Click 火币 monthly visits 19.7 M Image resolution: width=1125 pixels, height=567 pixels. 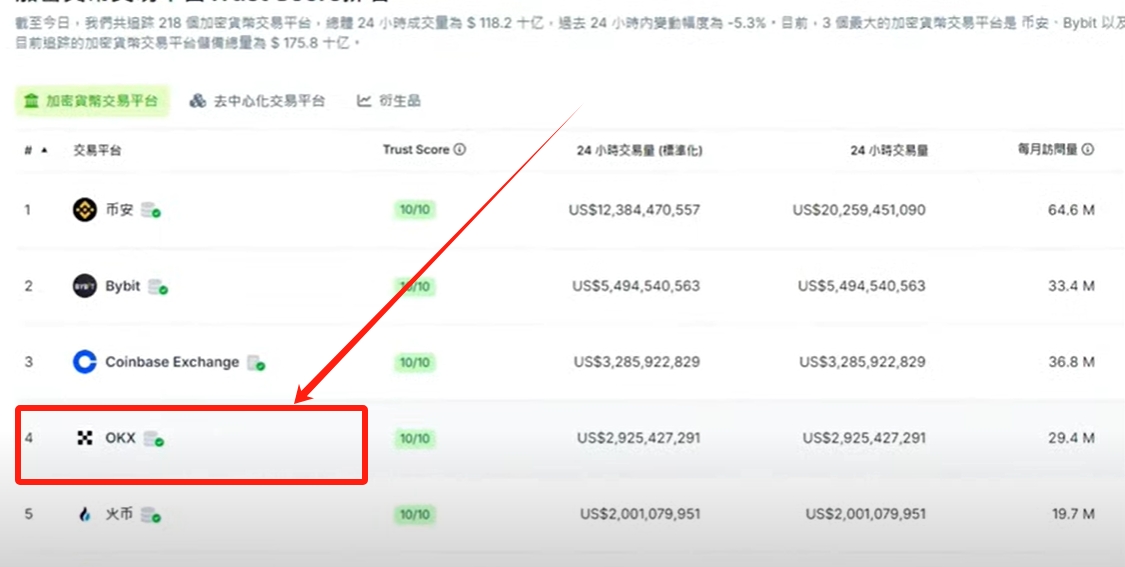[1073, 514]
